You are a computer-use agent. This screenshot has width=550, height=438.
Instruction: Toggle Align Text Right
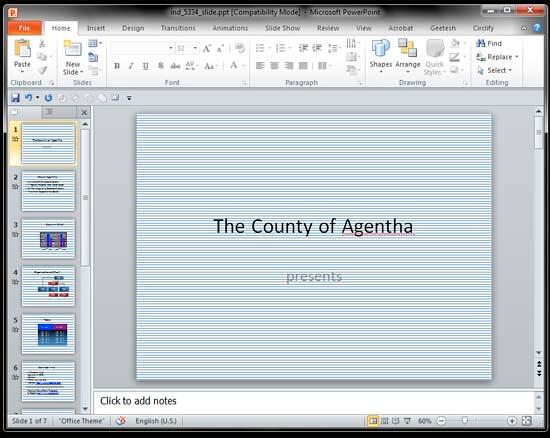click(289, 66)
